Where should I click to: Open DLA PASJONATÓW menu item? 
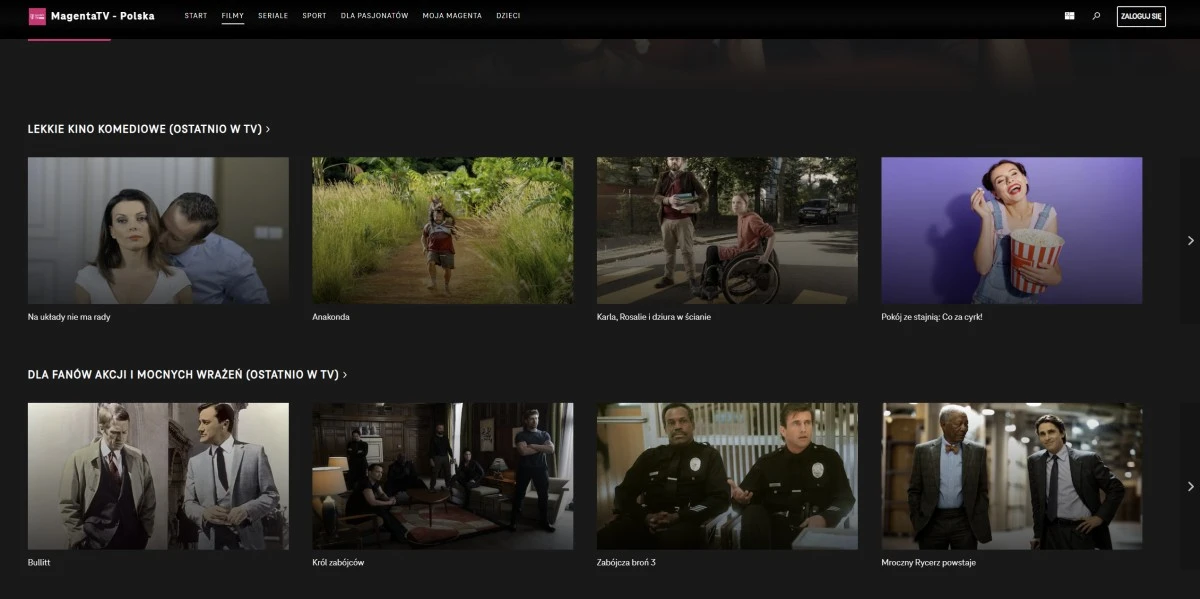coord(374,16)
